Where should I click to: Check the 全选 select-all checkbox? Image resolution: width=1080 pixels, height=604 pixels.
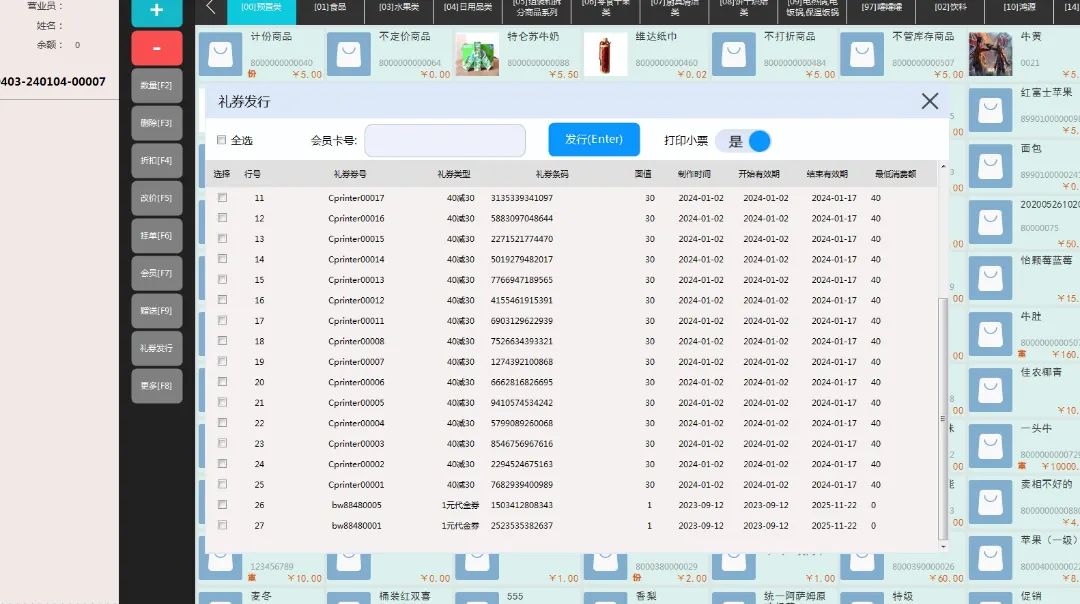coord(222,140)
